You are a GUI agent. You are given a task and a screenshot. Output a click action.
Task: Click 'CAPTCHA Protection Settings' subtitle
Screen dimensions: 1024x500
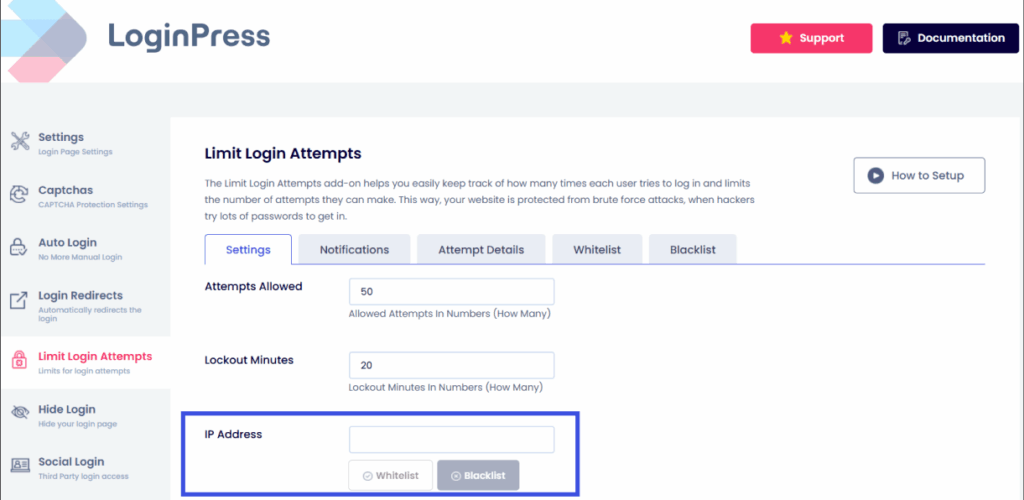pos(93,204)
